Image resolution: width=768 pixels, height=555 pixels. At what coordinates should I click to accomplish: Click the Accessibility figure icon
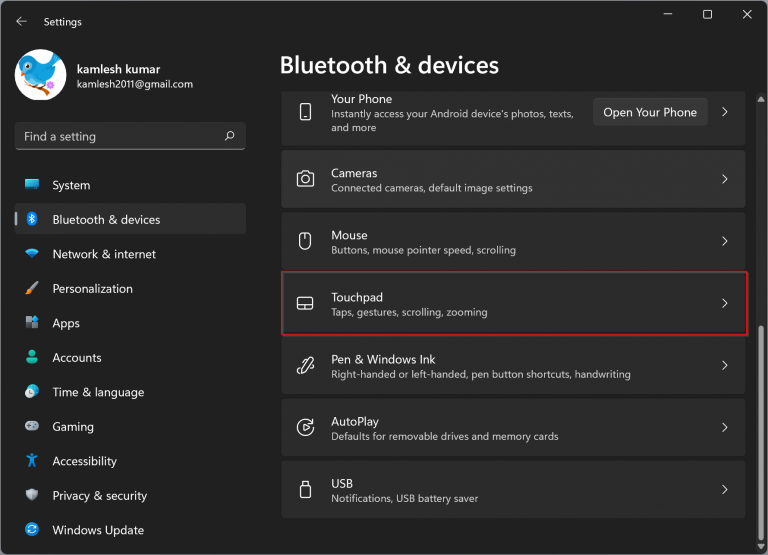click(32, 460)
